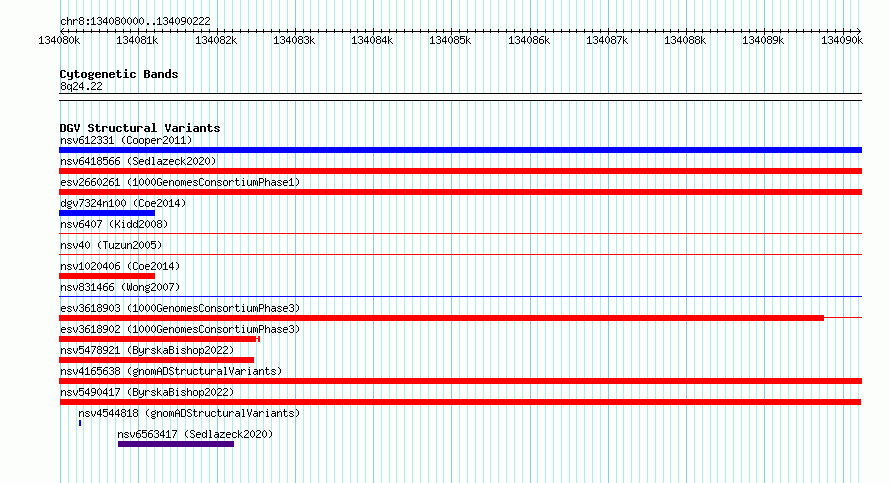The image size is (890, 483).
Task: Click the thin red nsv6407 line
Action: click(460, 233)
